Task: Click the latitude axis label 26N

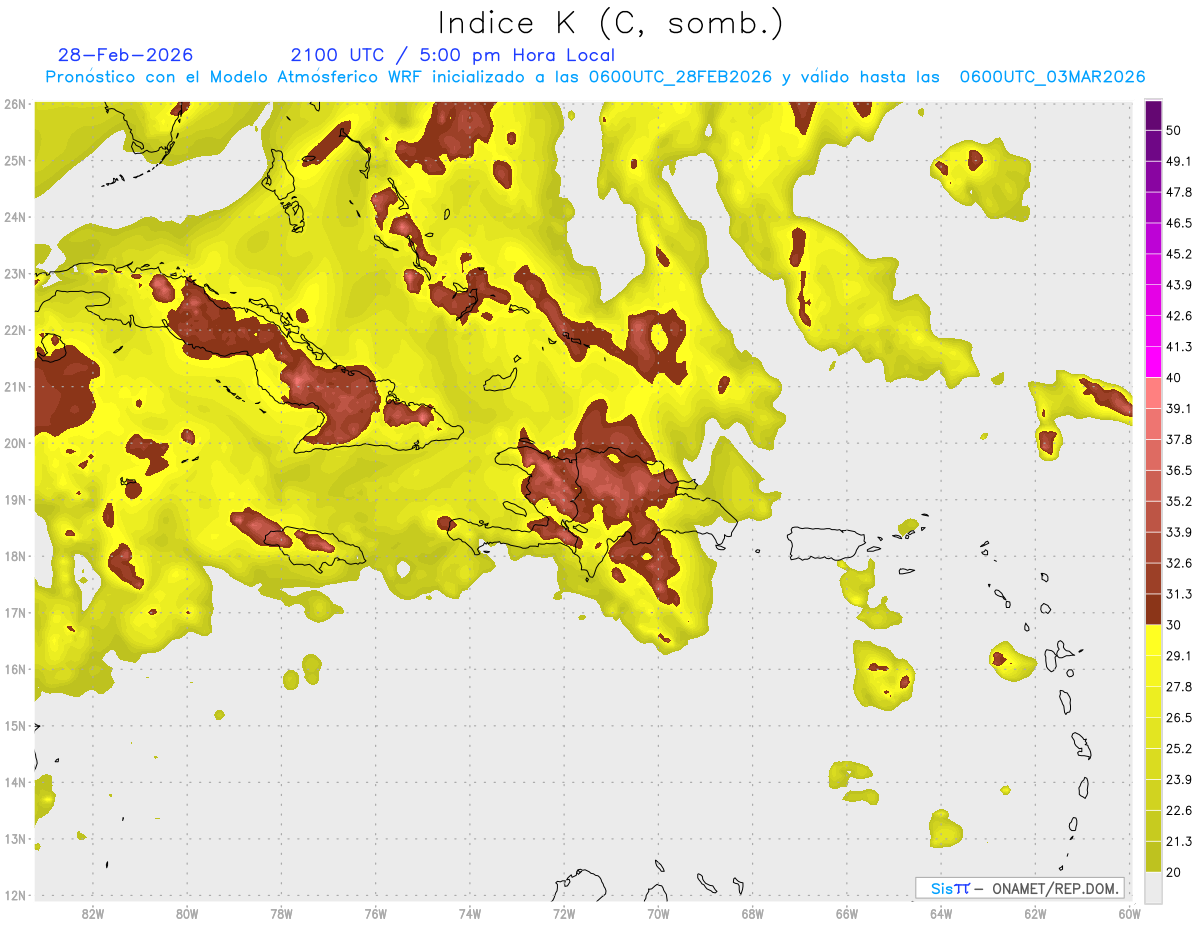Action: point(15,104)
